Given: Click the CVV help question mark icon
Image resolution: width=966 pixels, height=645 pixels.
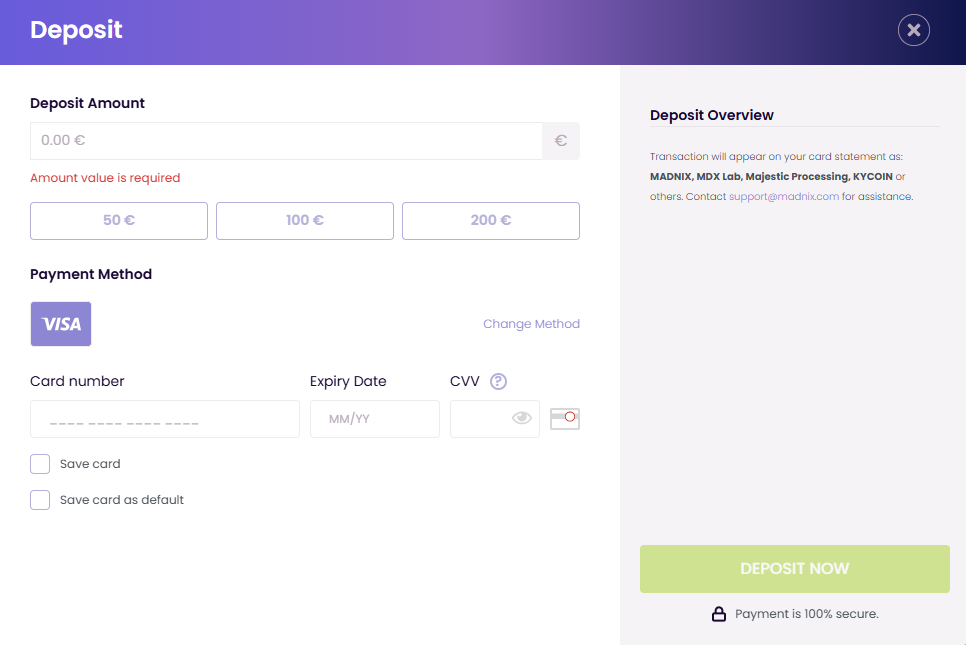Looking at the screenshot, I should tap(498, 381).
